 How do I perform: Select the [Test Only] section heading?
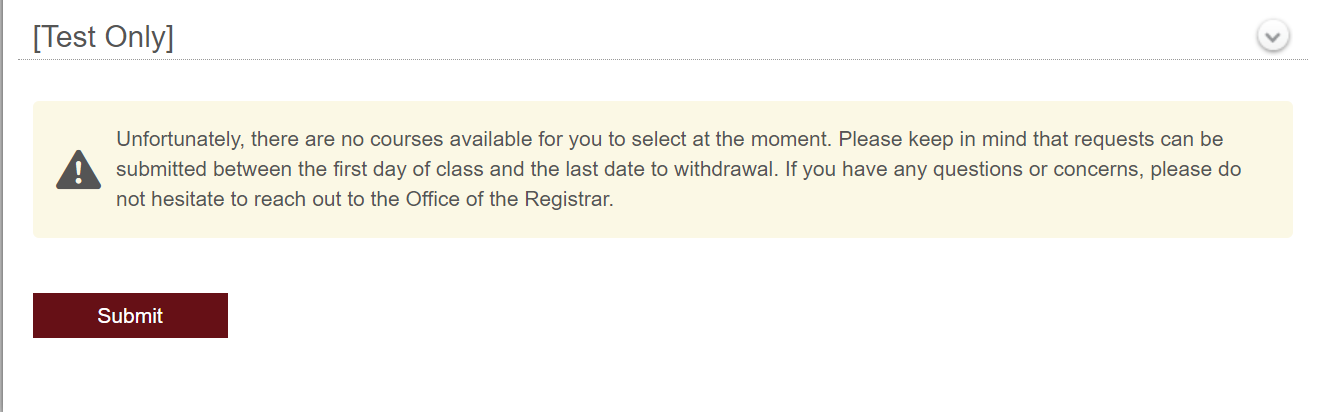[x=103, y=37]
